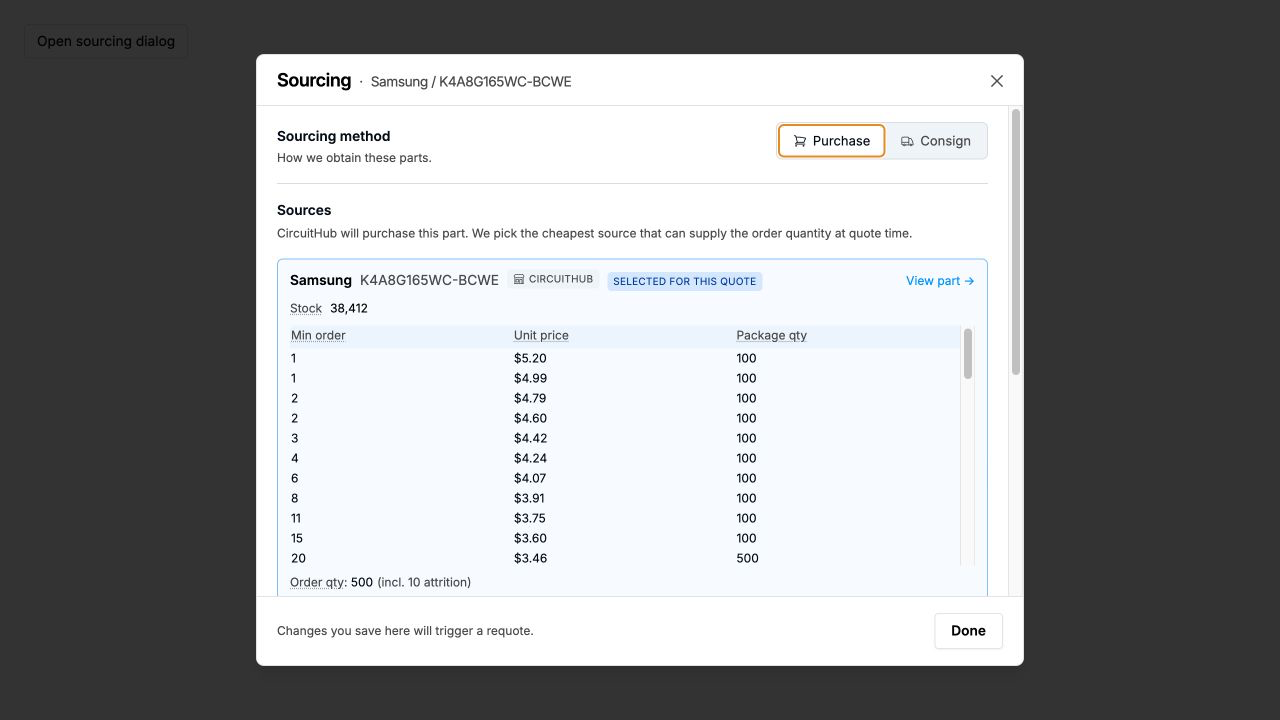Select the $3.91 unit price

click(530, 498)
